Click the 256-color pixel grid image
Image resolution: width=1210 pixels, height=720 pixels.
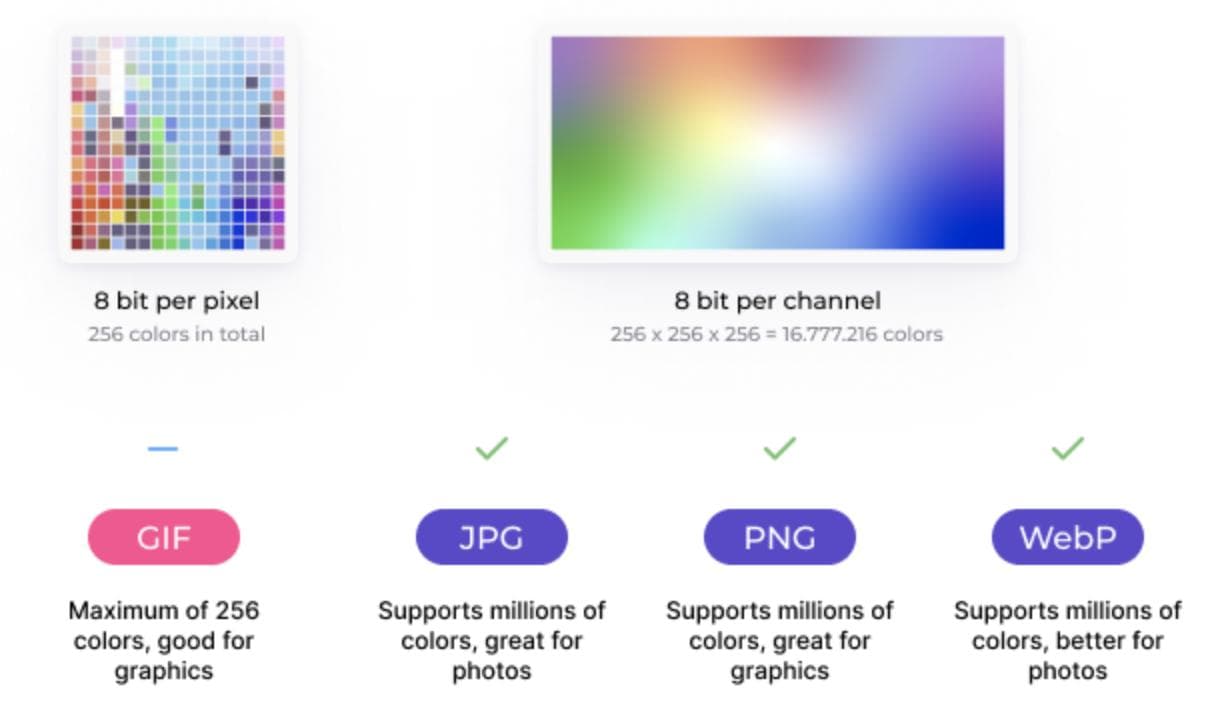click(178, 143)
